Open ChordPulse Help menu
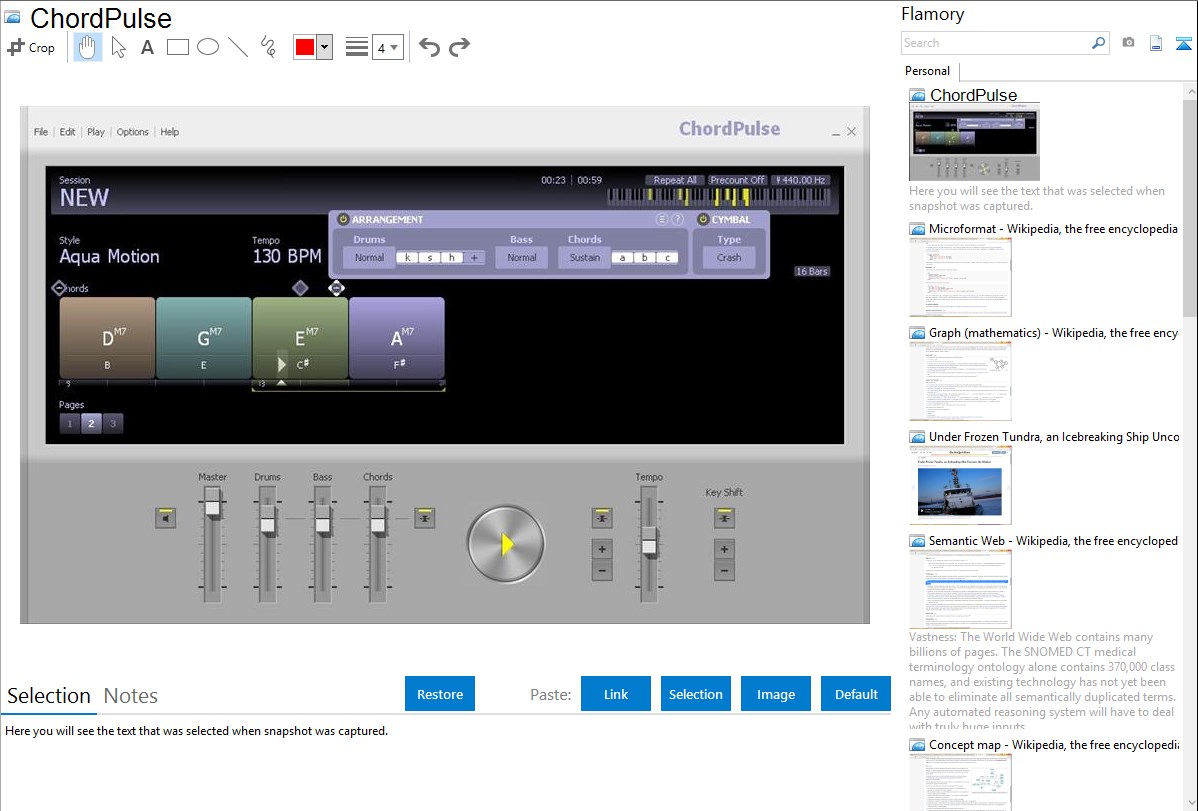1198x811 pixels. pos(170,131)
